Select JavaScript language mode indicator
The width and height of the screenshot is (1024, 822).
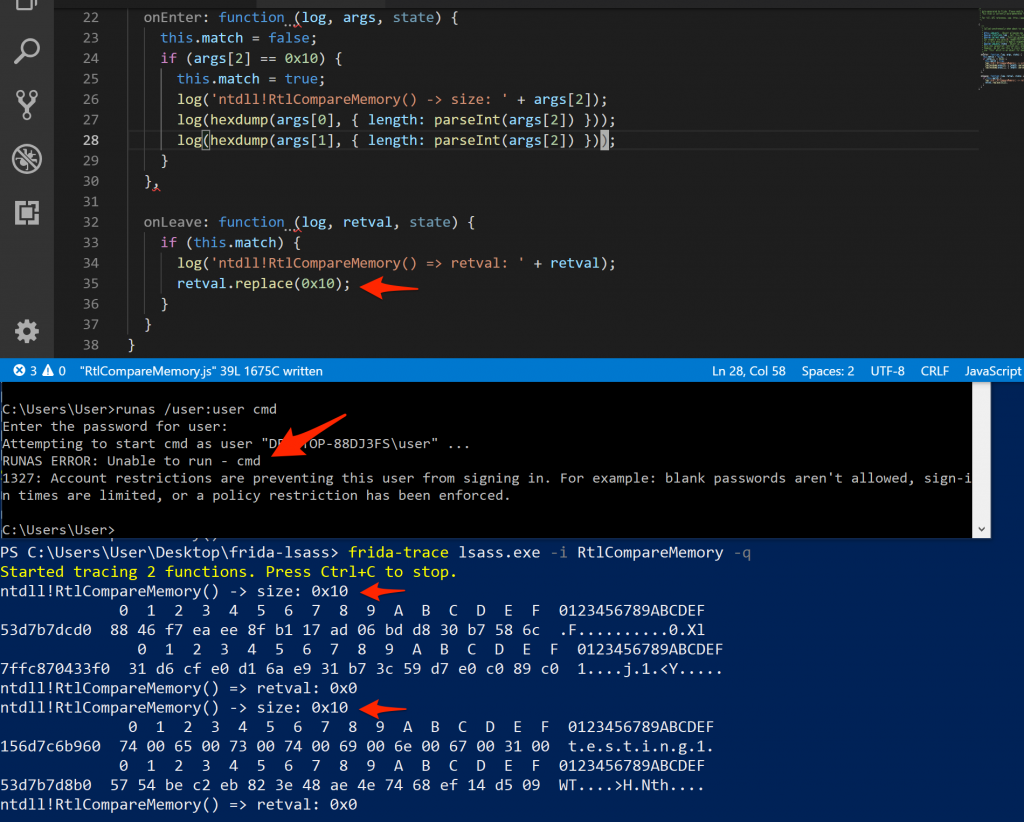[992, 371]
